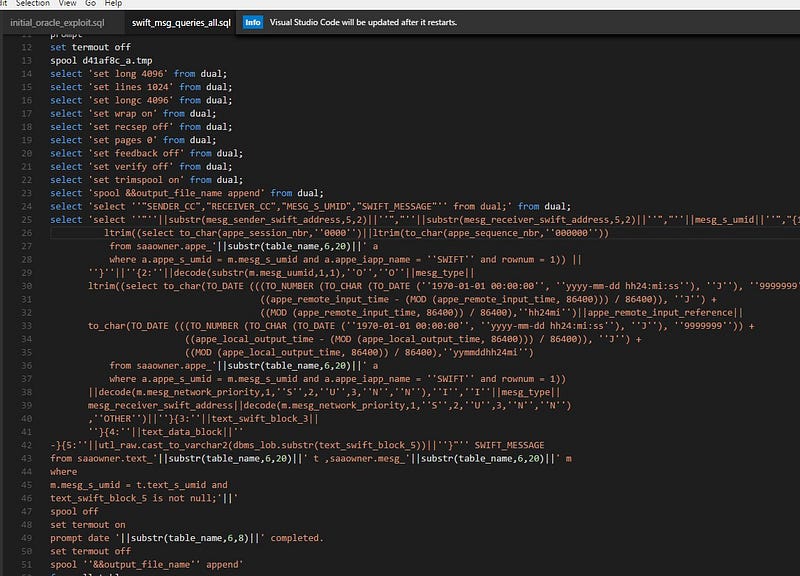Open the Help menu
This screenshot has height=576, width=800.
pos(113,4)
